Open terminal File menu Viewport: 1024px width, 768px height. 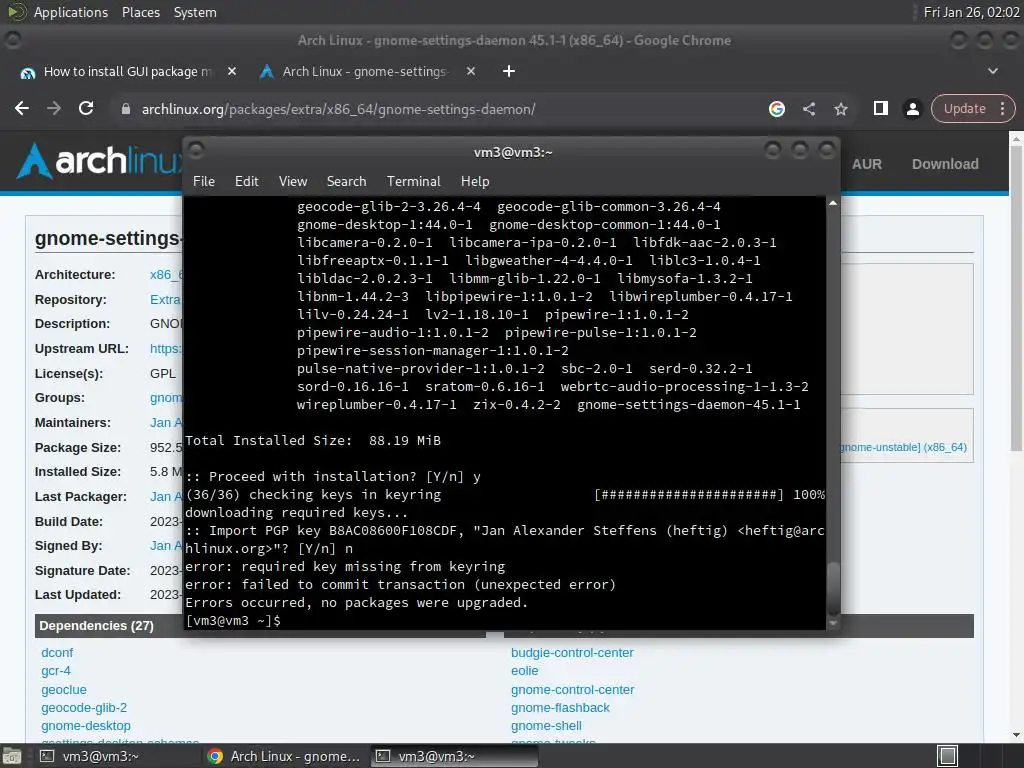point(204,181)
